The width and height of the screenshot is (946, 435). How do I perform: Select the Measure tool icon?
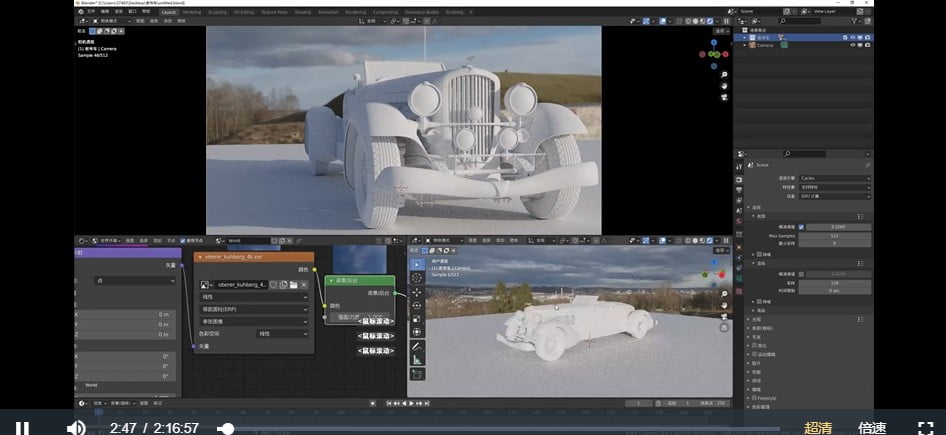[x=417, y=360]
